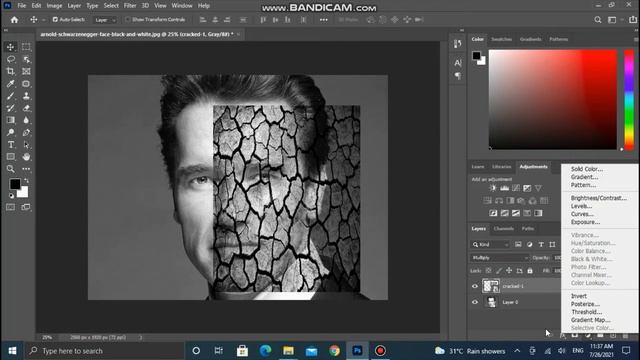Screen dimensions: 640x360
Task: Click document status bar arrow
Action: pyautogui.click(x=141, y=338)
